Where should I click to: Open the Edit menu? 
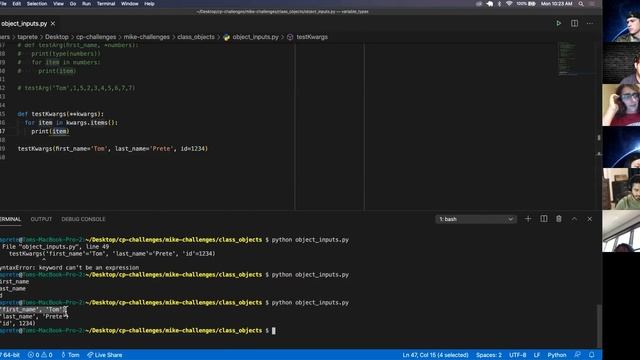pyautogui.click(x=16, y=4)
